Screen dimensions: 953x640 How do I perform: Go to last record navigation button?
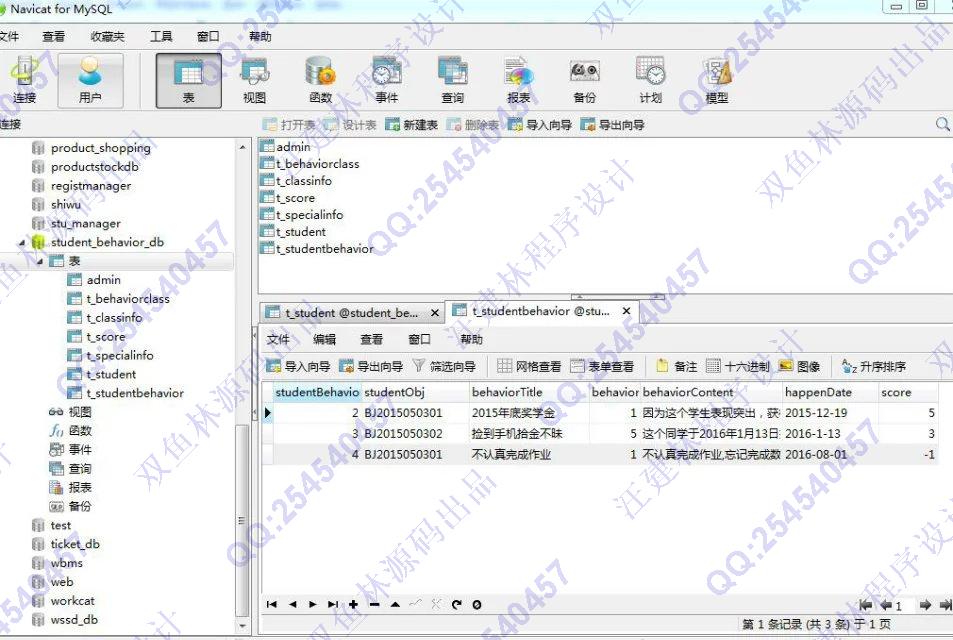[x=332, y=604]
